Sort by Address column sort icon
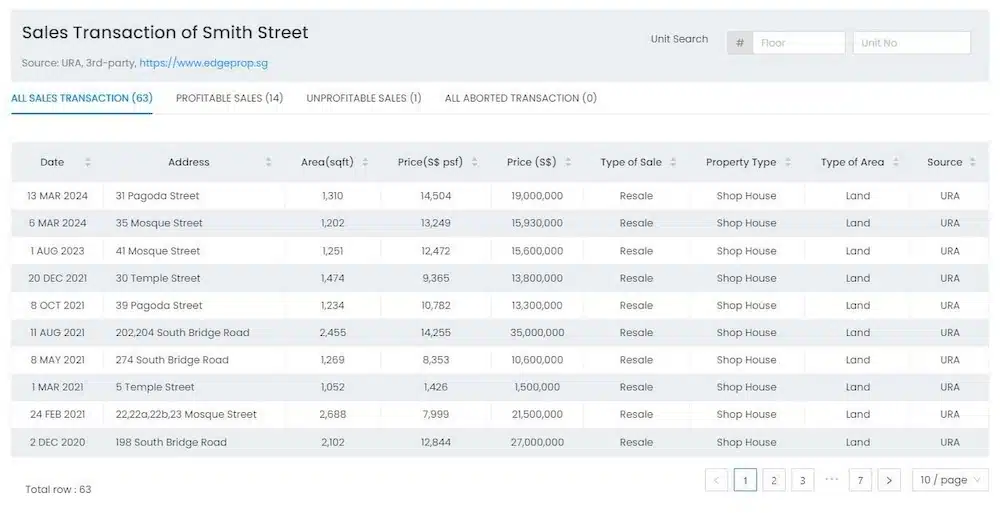The image size is (1000, 513). pyautogui.click(x=268, y=162)
